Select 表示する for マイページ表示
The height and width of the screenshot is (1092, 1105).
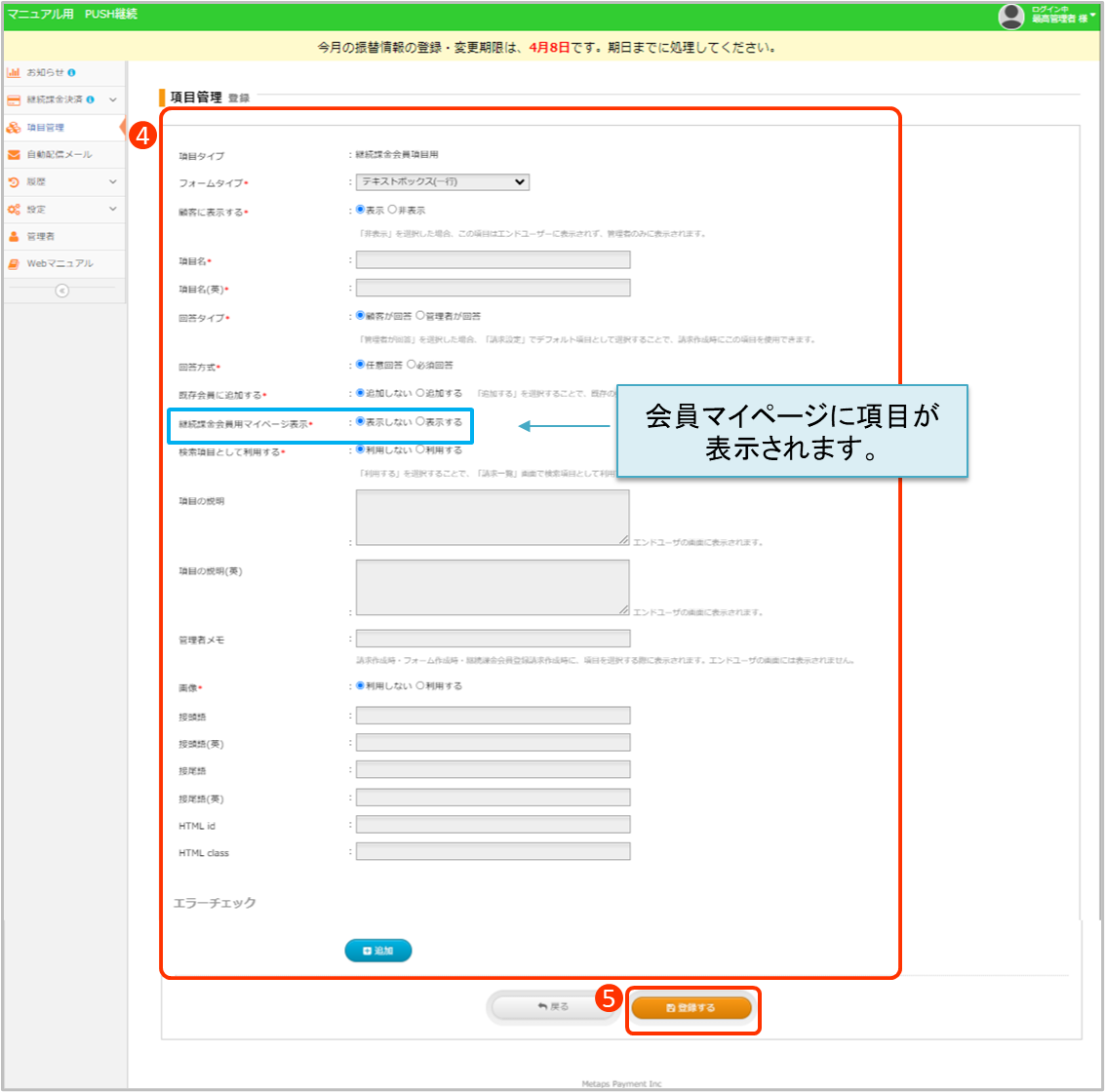[420, 422]
